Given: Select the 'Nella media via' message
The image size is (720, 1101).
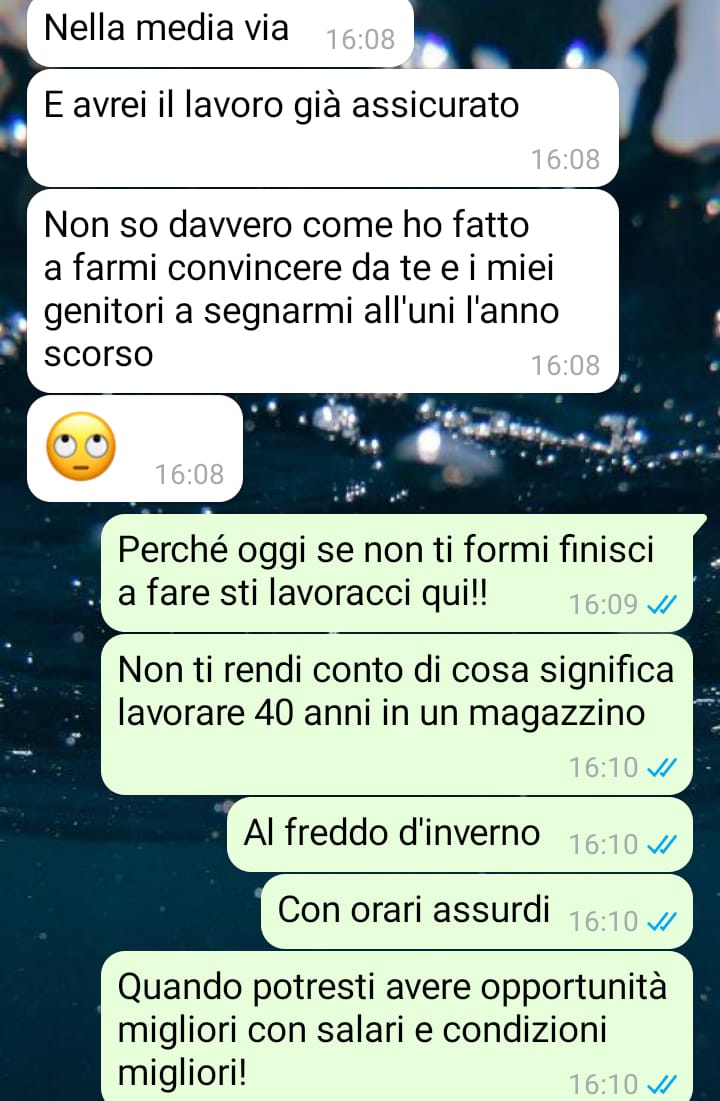Looking at the screenshot, I should [220, 32].
